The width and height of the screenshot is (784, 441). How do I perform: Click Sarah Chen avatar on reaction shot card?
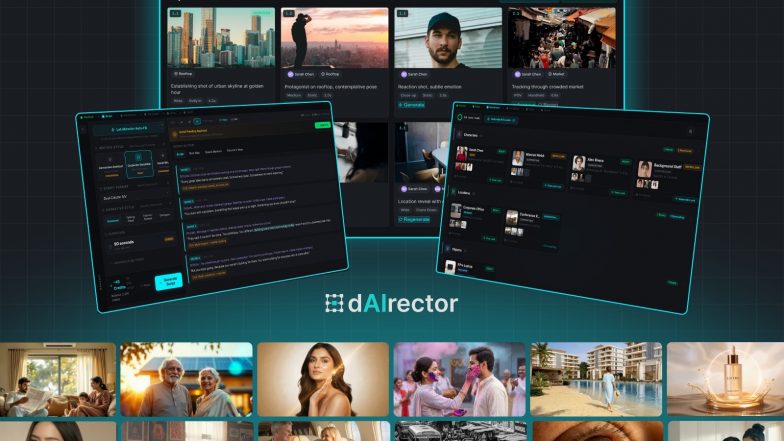pyautogui.click(x=403, y=74)
